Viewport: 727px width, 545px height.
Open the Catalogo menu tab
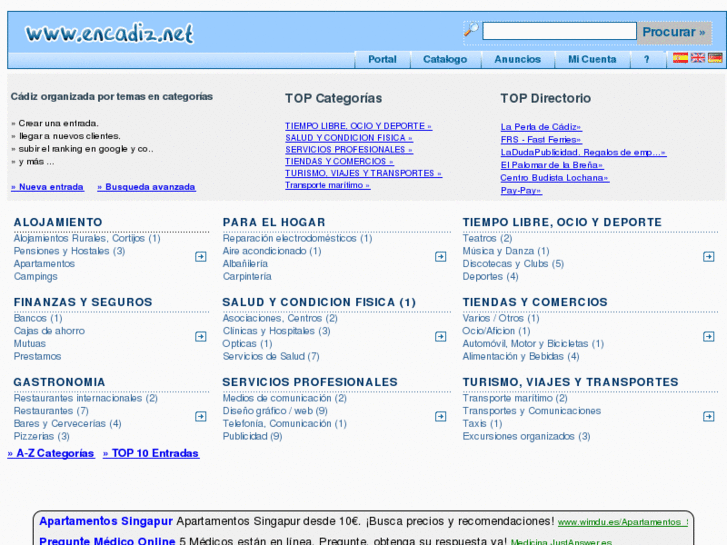445,59
